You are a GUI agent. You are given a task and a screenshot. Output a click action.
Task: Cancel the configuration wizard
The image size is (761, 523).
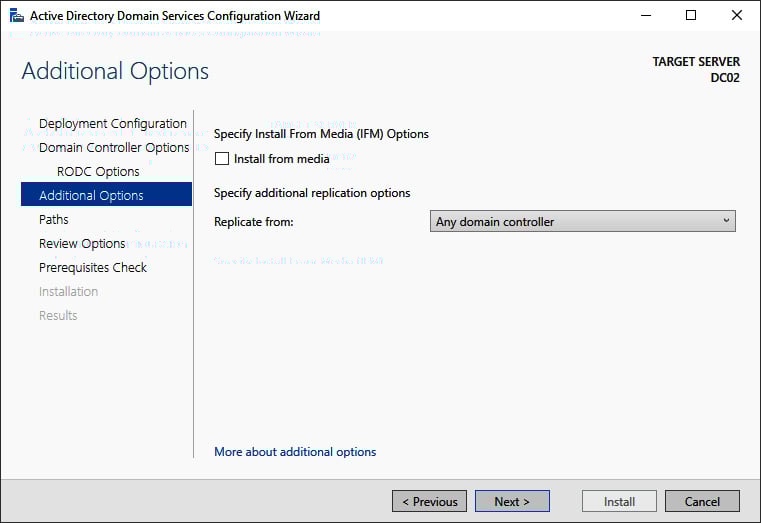[702, 501]
